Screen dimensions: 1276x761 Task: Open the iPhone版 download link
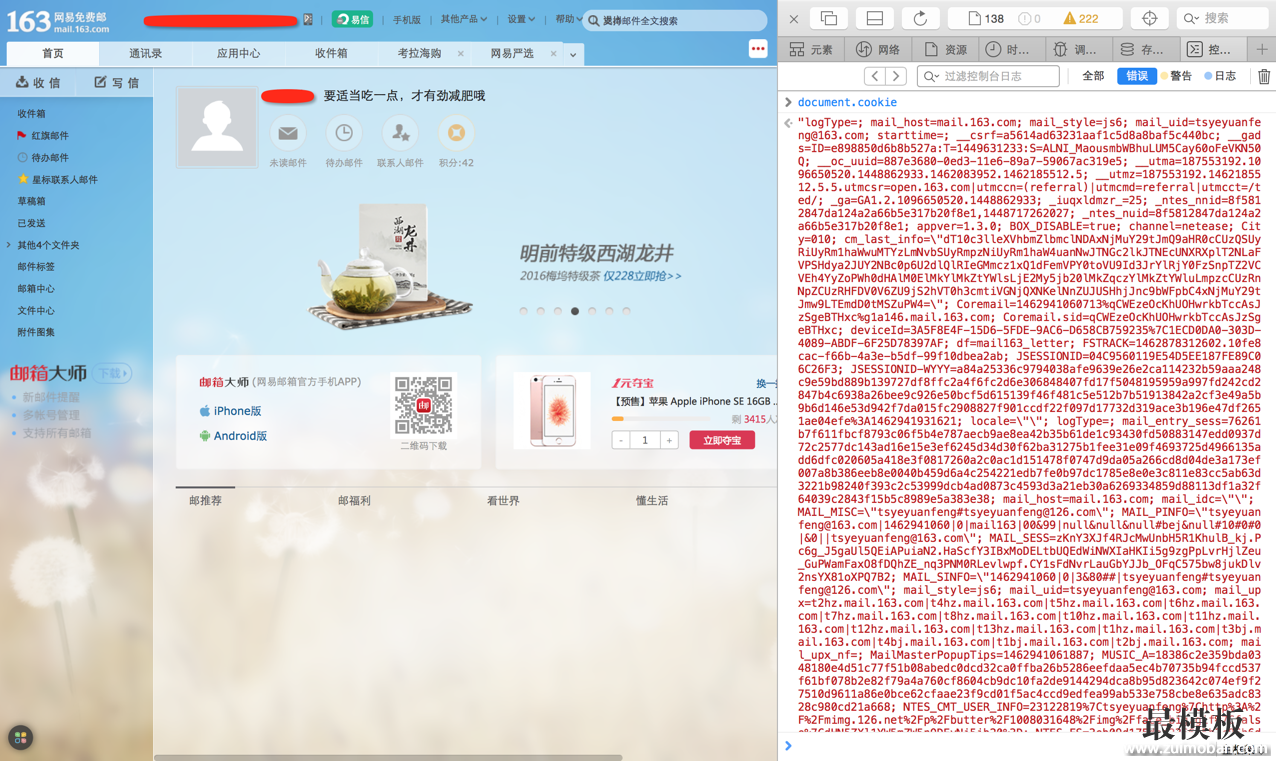point(237,411)
